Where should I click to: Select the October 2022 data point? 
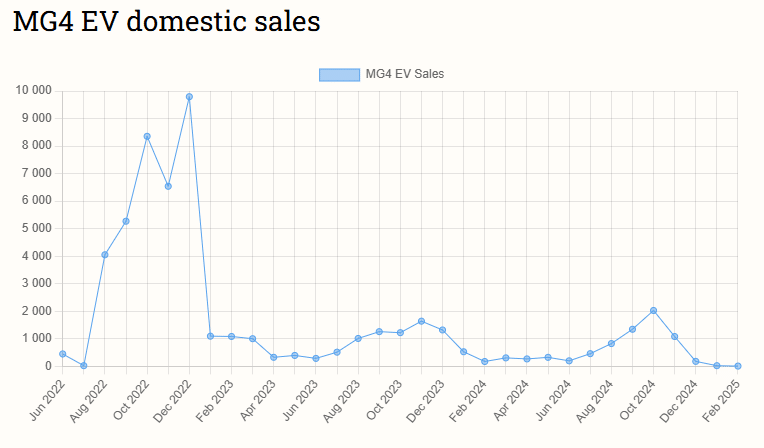(x=147, y=136)
